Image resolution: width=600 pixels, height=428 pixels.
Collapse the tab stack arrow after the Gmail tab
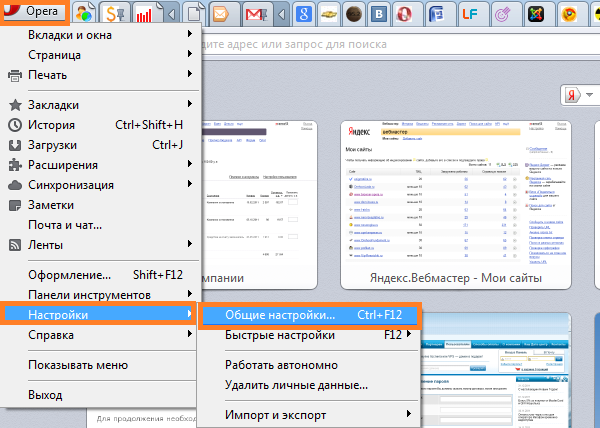pos(282,15)
